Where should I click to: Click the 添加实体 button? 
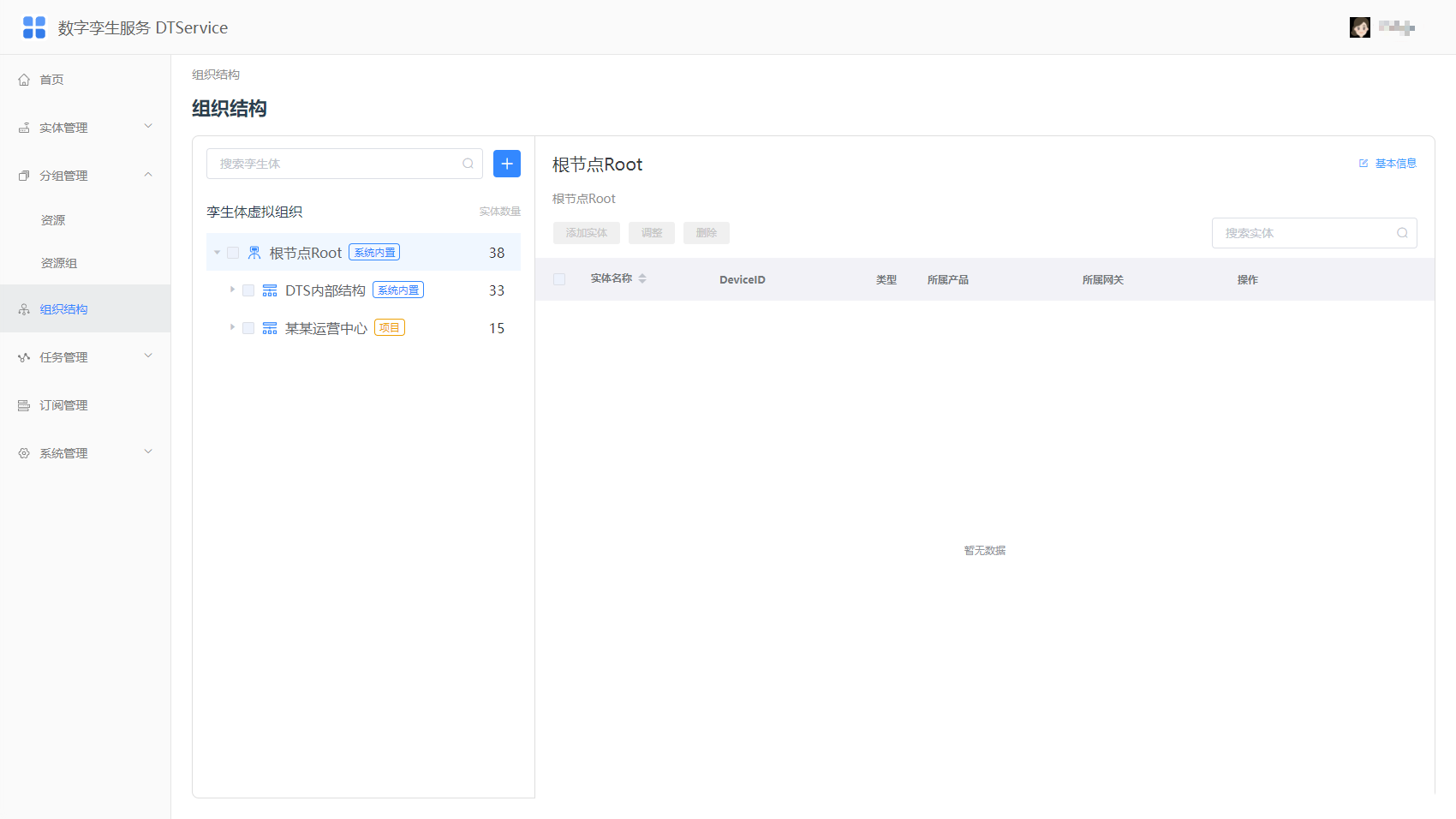587,233
